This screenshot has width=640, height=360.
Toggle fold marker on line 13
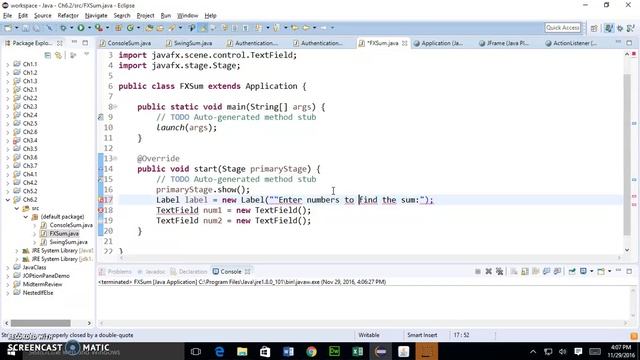pyautogui.click(x=116, y=158)
